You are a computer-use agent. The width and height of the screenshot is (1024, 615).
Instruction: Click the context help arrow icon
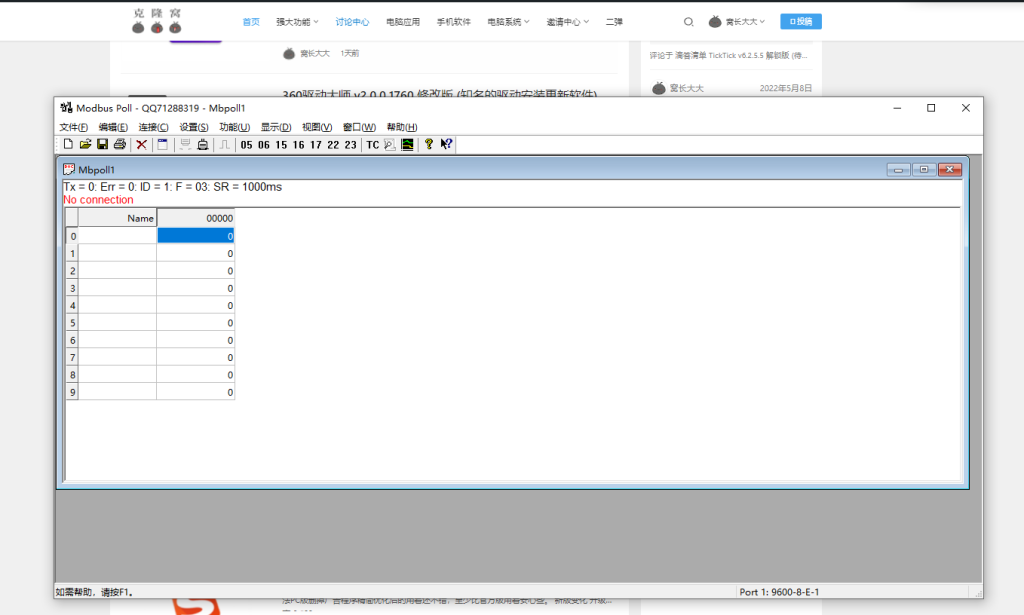[x=446, y=144]
